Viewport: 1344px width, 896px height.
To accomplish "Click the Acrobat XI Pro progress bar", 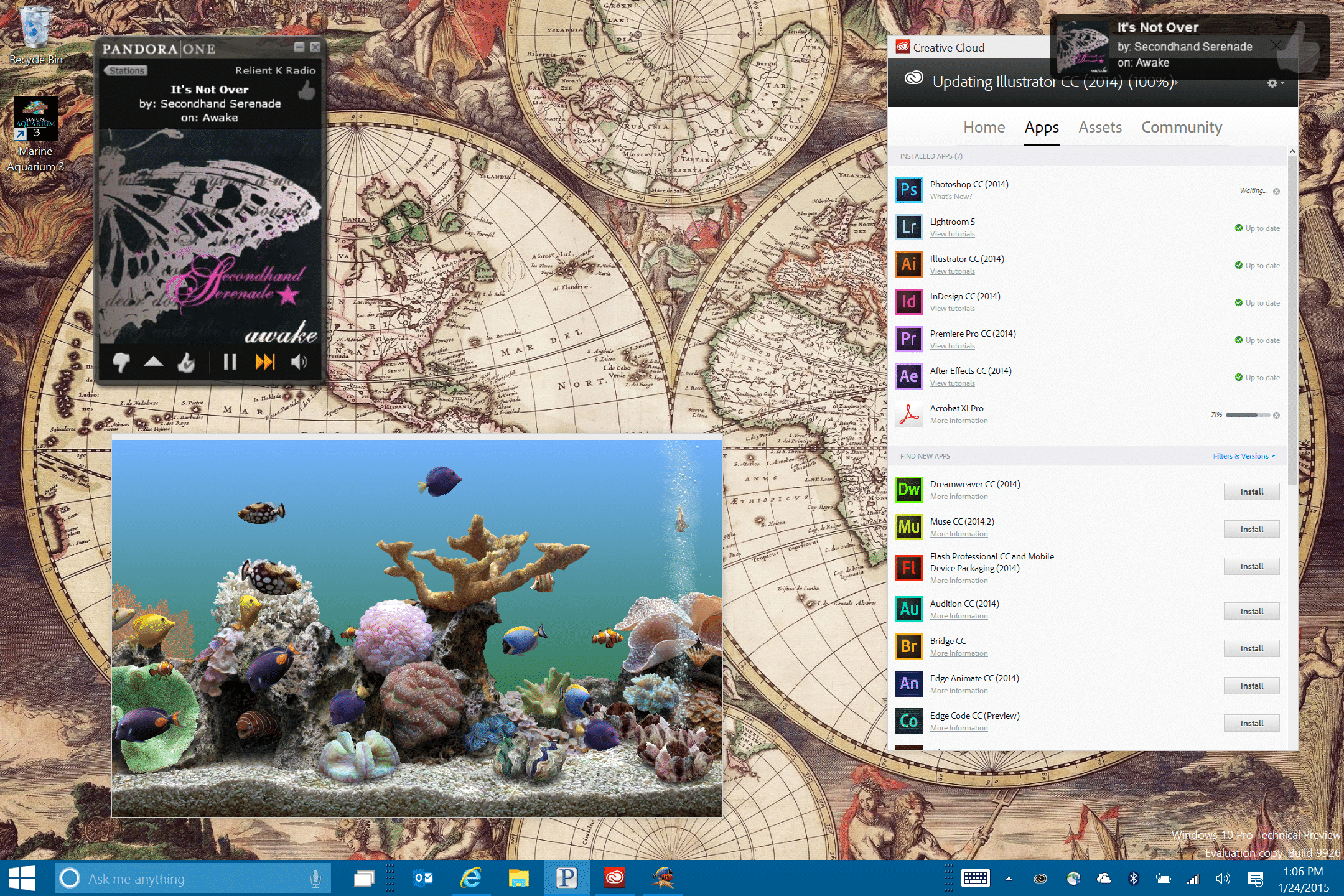I will click(x=1248, y=415).
